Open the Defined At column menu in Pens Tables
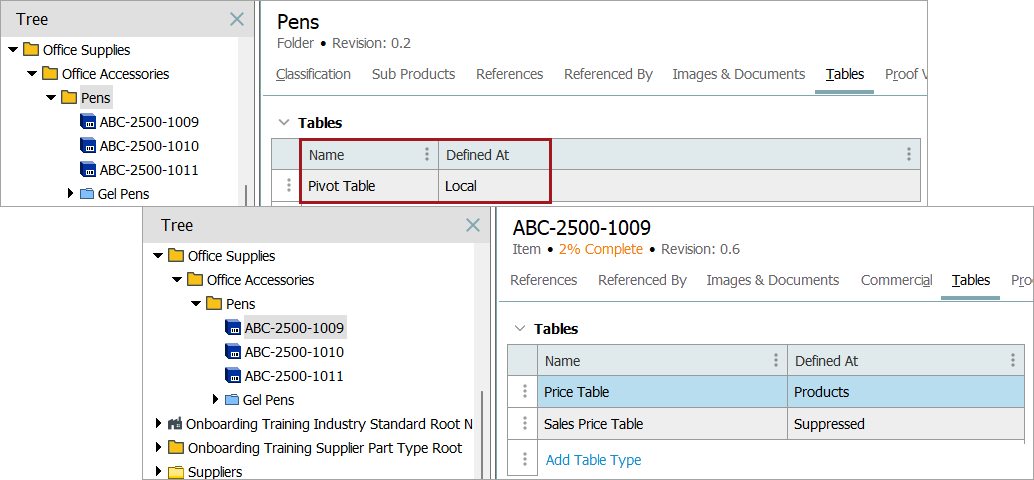This screenshot has width=1034, height=480. pyautogui.click(x=909, y=155)
